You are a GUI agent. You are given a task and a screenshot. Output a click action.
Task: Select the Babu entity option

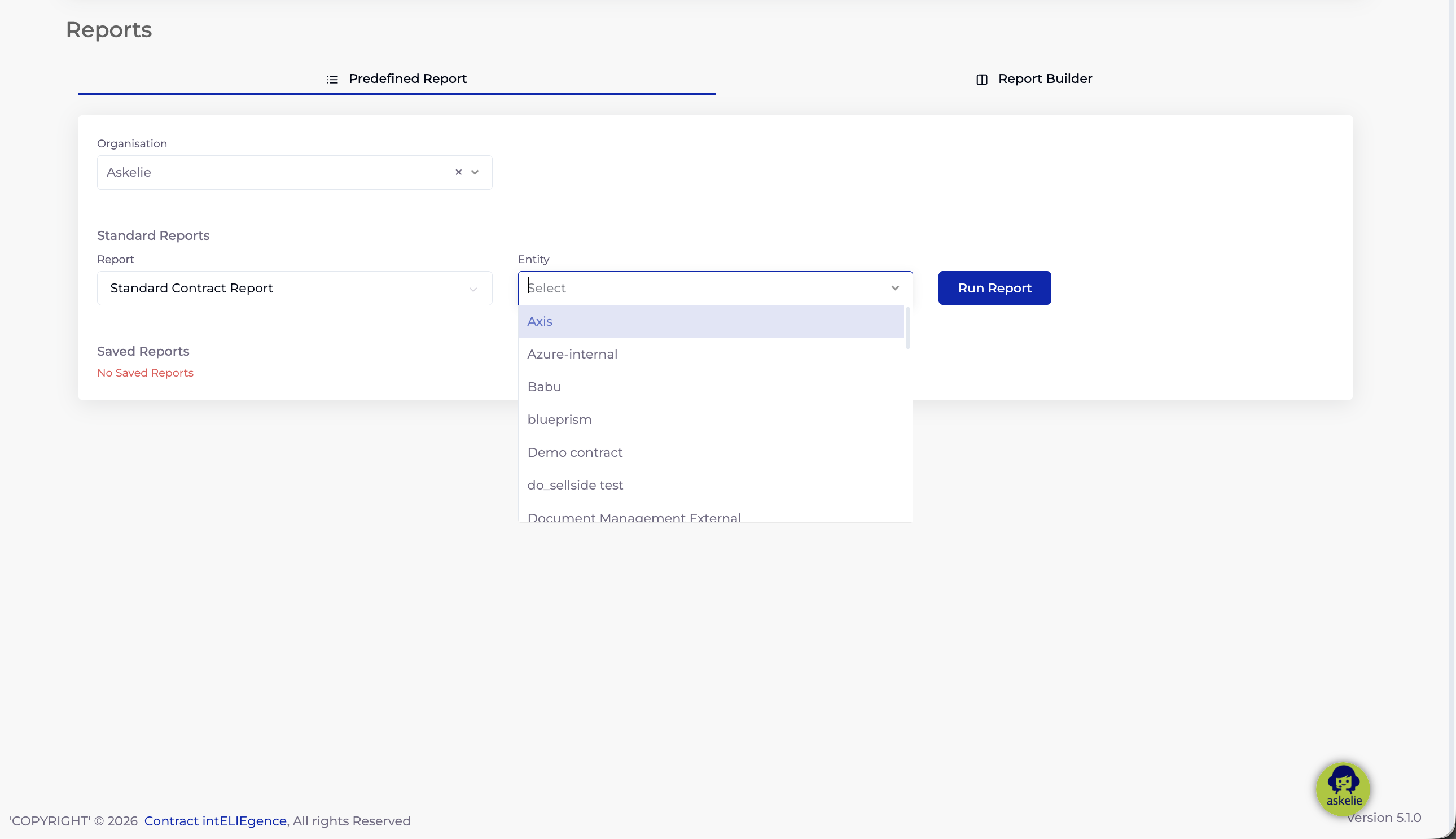click(x=711, y=387)
